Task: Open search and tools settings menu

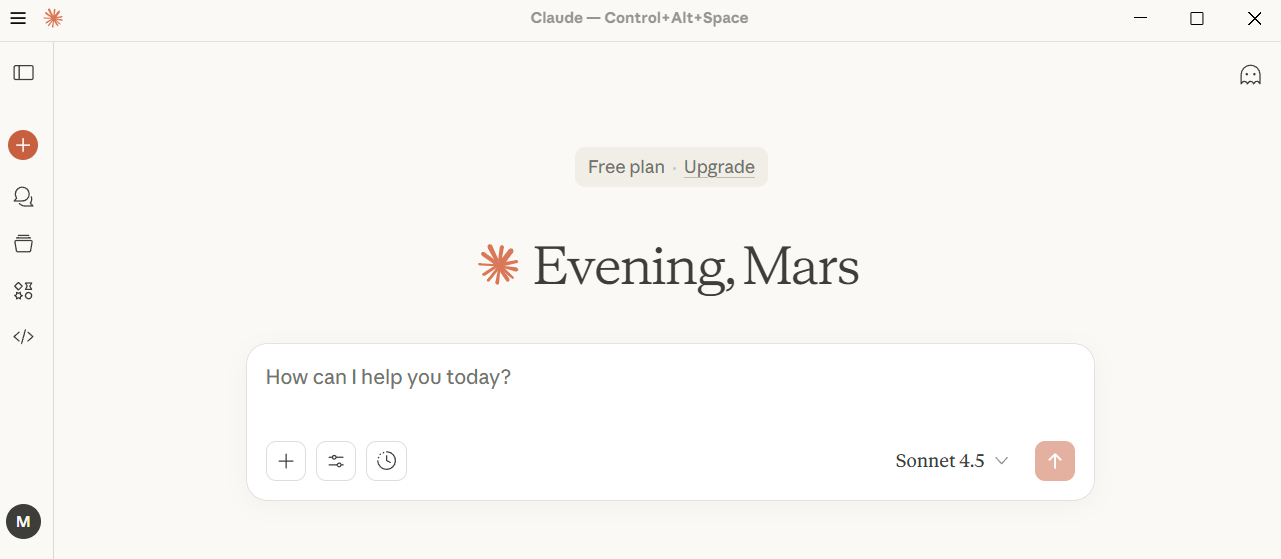Action: (x=336, y=461)
